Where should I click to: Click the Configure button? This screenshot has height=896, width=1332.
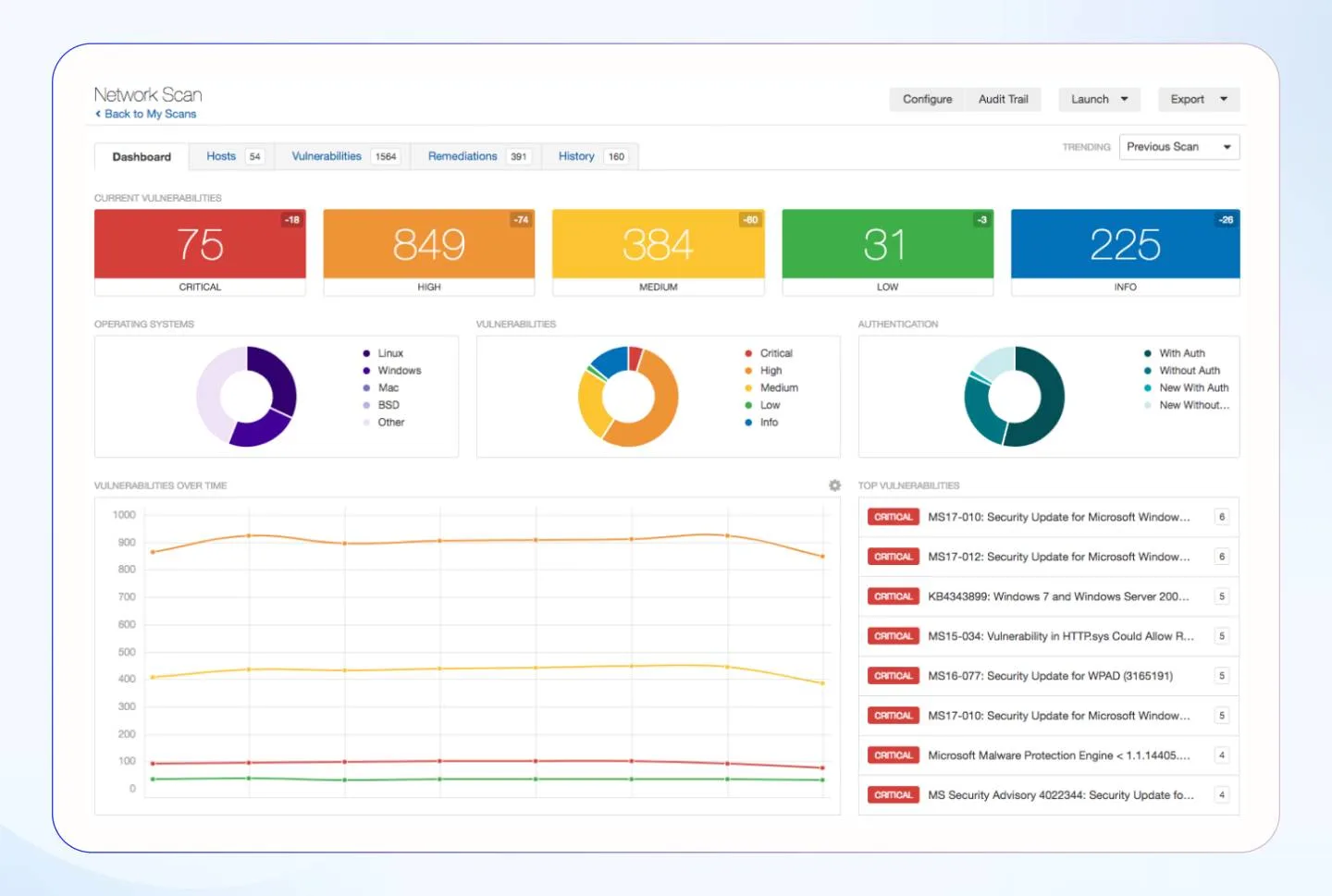coord(926,99)
